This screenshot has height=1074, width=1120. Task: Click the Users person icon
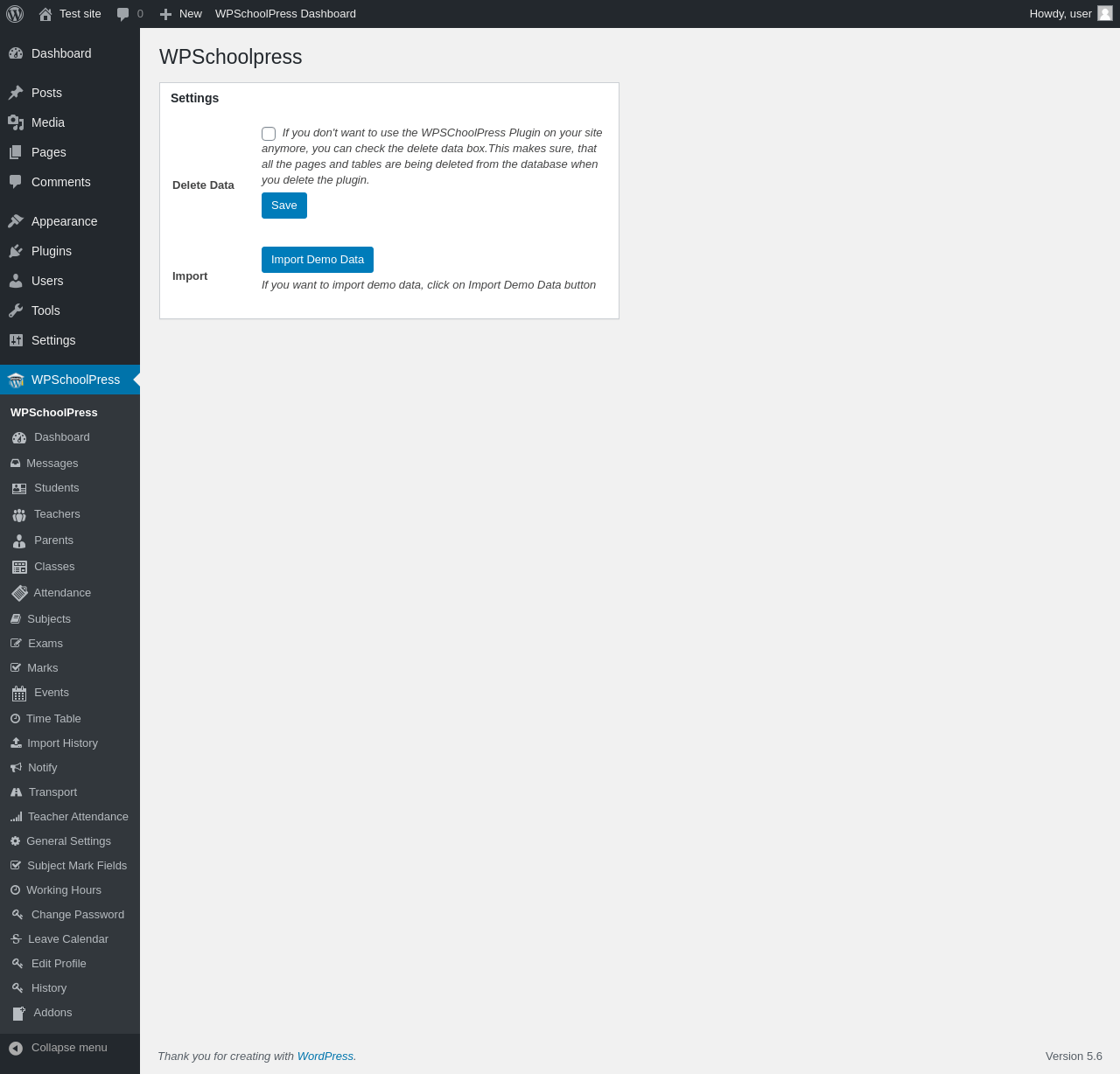pyautogui.click(x=16, y=281)
